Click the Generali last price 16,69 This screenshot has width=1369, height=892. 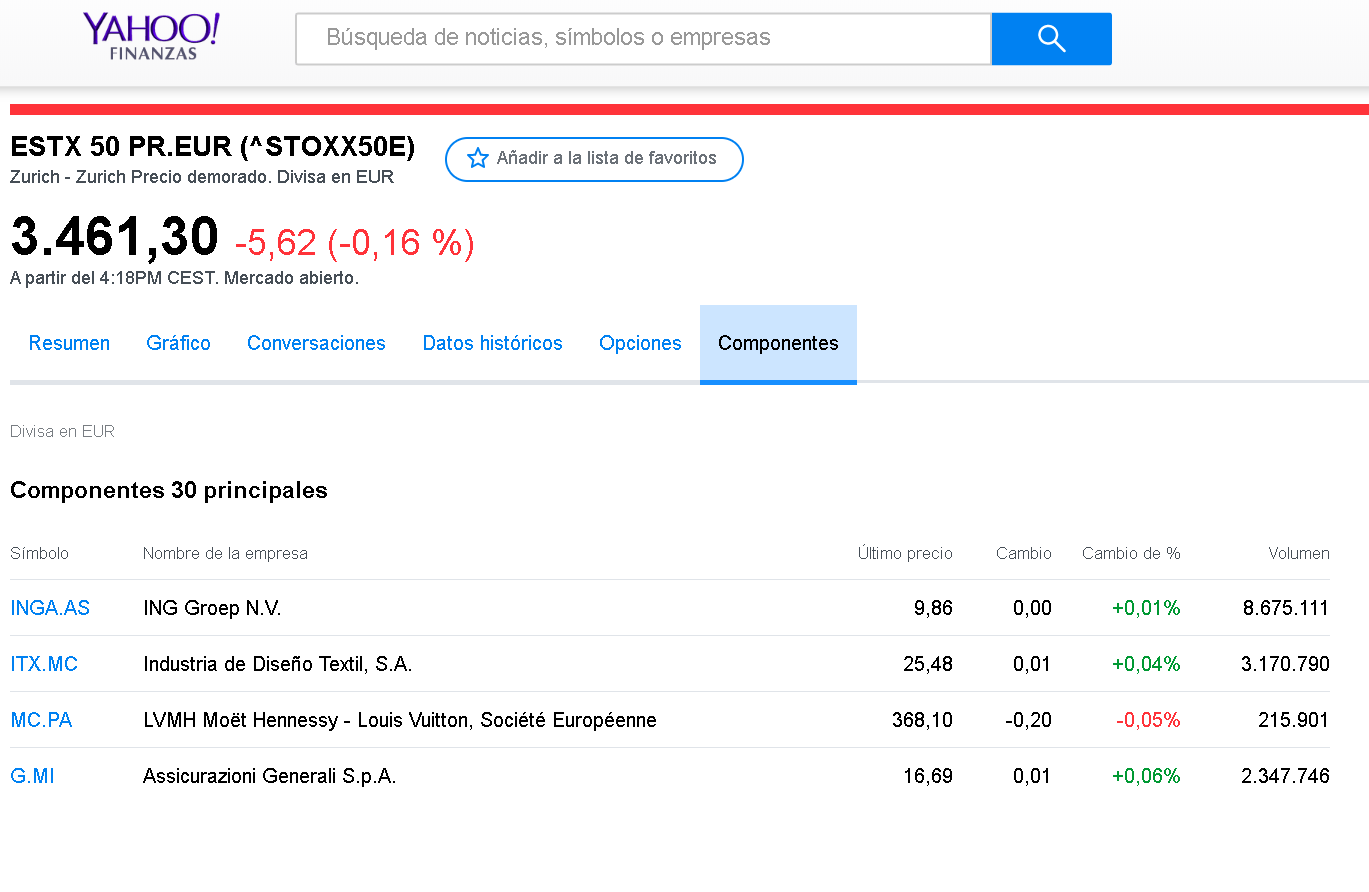[x=928, y=776]
